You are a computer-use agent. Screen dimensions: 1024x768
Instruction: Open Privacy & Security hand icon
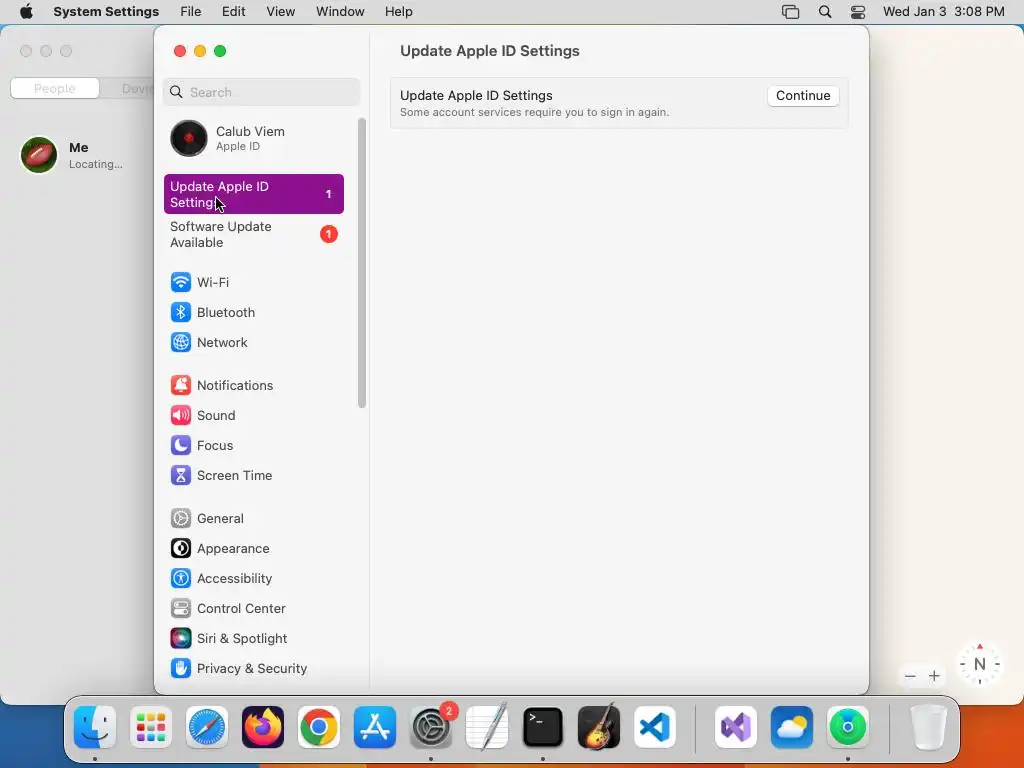(x=181, y=669)
